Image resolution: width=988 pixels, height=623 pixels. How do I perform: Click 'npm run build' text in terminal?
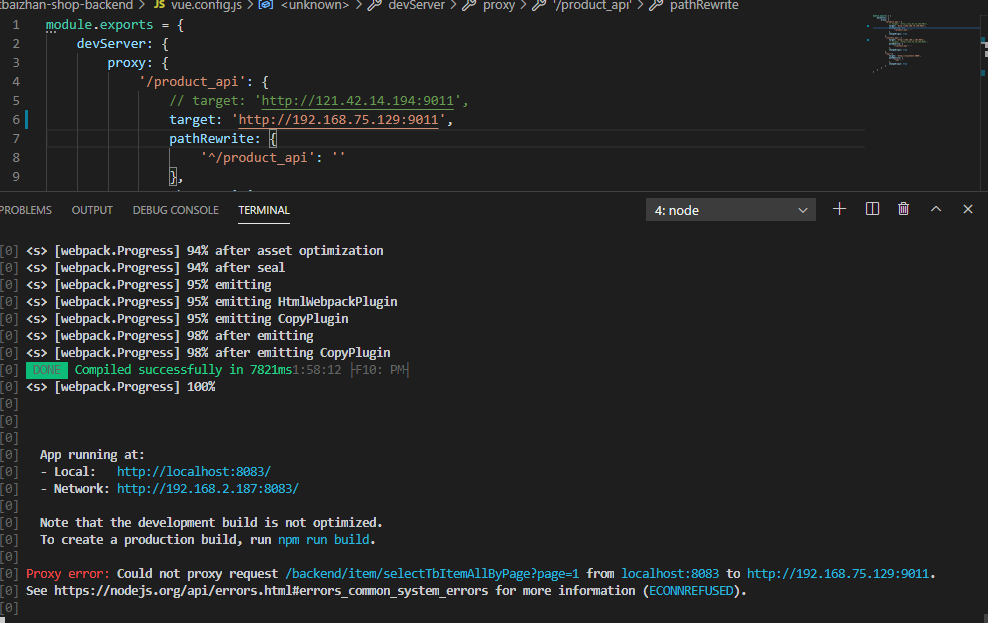click(324, 539)
